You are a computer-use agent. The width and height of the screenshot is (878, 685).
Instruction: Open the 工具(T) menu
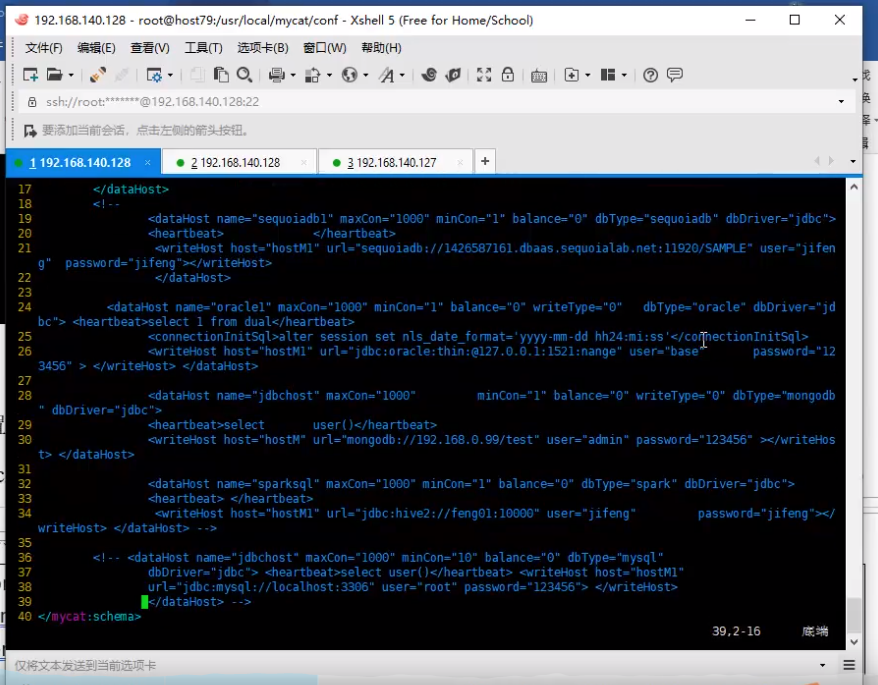coord(204,48)
